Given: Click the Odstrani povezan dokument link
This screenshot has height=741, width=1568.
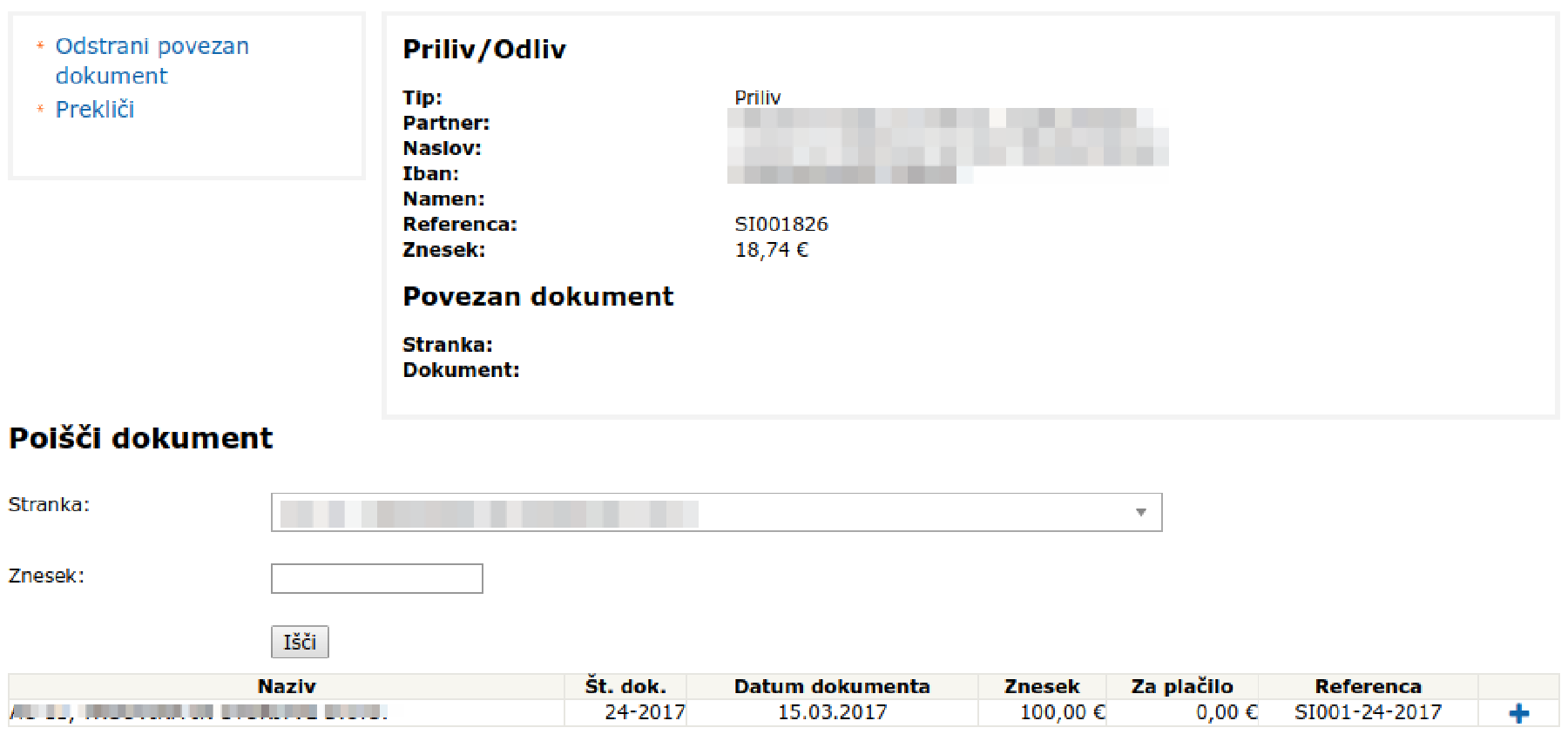Looking at the screenshot, I should click(152, 60).
